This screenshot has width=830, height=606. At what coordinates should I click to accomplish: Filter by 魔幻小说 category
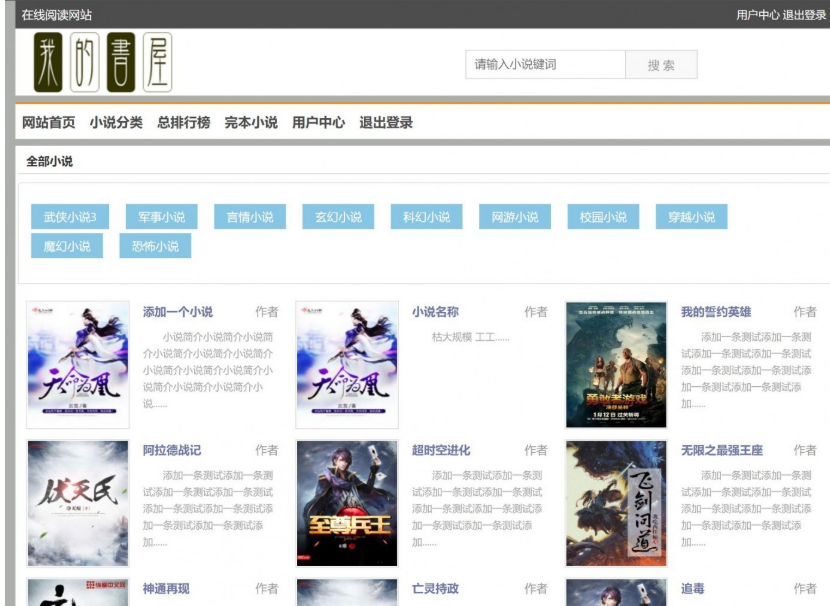click(67, 246)
